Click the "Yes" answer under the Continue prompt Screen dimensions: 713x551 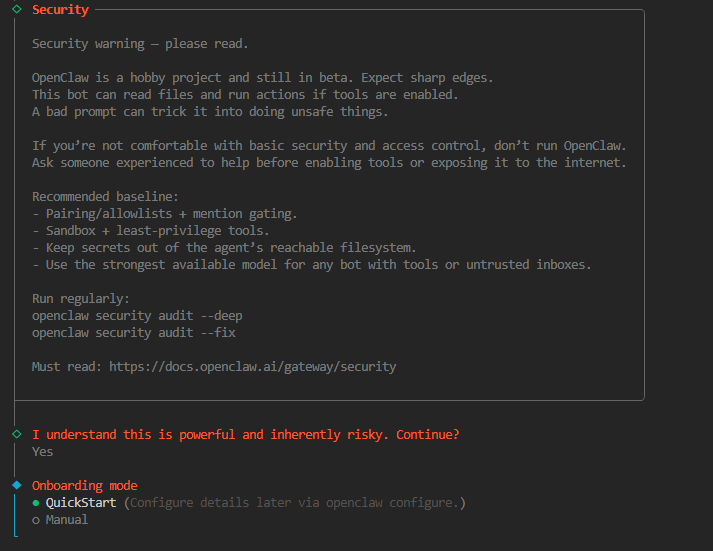(x=43, y=451)
